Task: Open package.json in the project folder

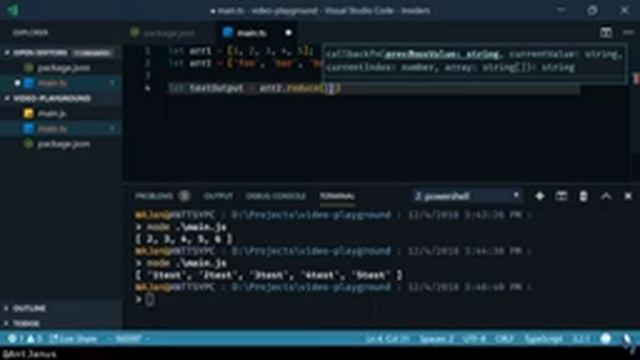Action: click(64, 144)
